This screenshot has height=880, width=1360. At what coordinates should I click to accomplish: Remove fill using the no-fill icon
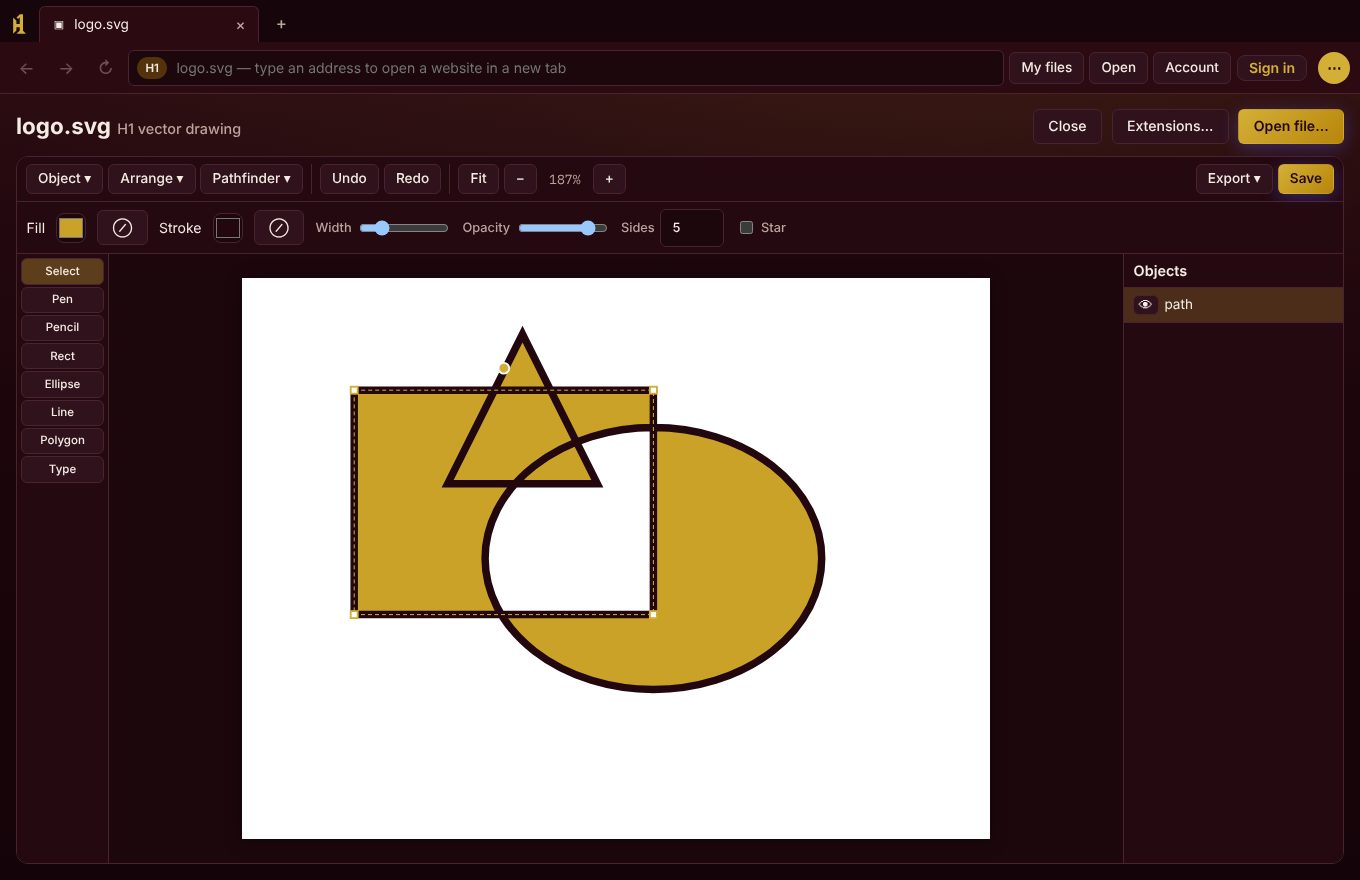(x=122, y=228)
